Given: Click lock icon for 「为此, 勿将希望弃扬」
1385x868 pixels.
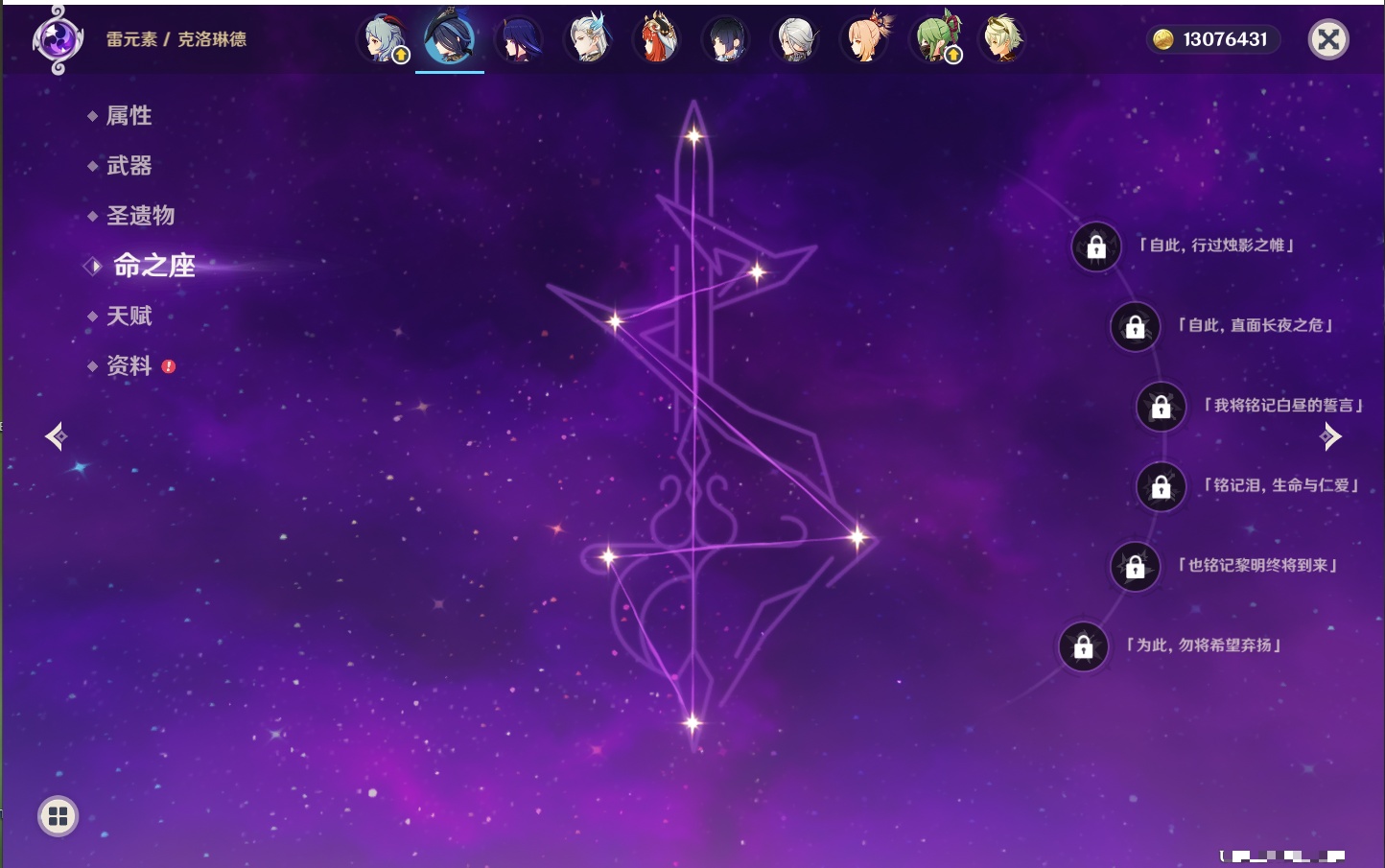Looking at the screenshot, I should point(1084,646).
